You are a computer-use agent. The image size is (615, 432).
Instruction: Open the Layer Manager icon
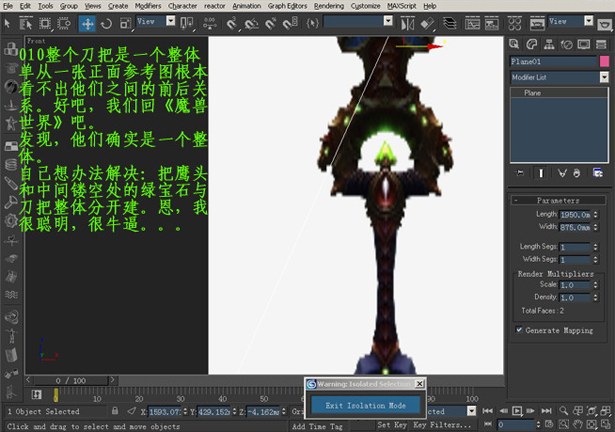[450, 24]
